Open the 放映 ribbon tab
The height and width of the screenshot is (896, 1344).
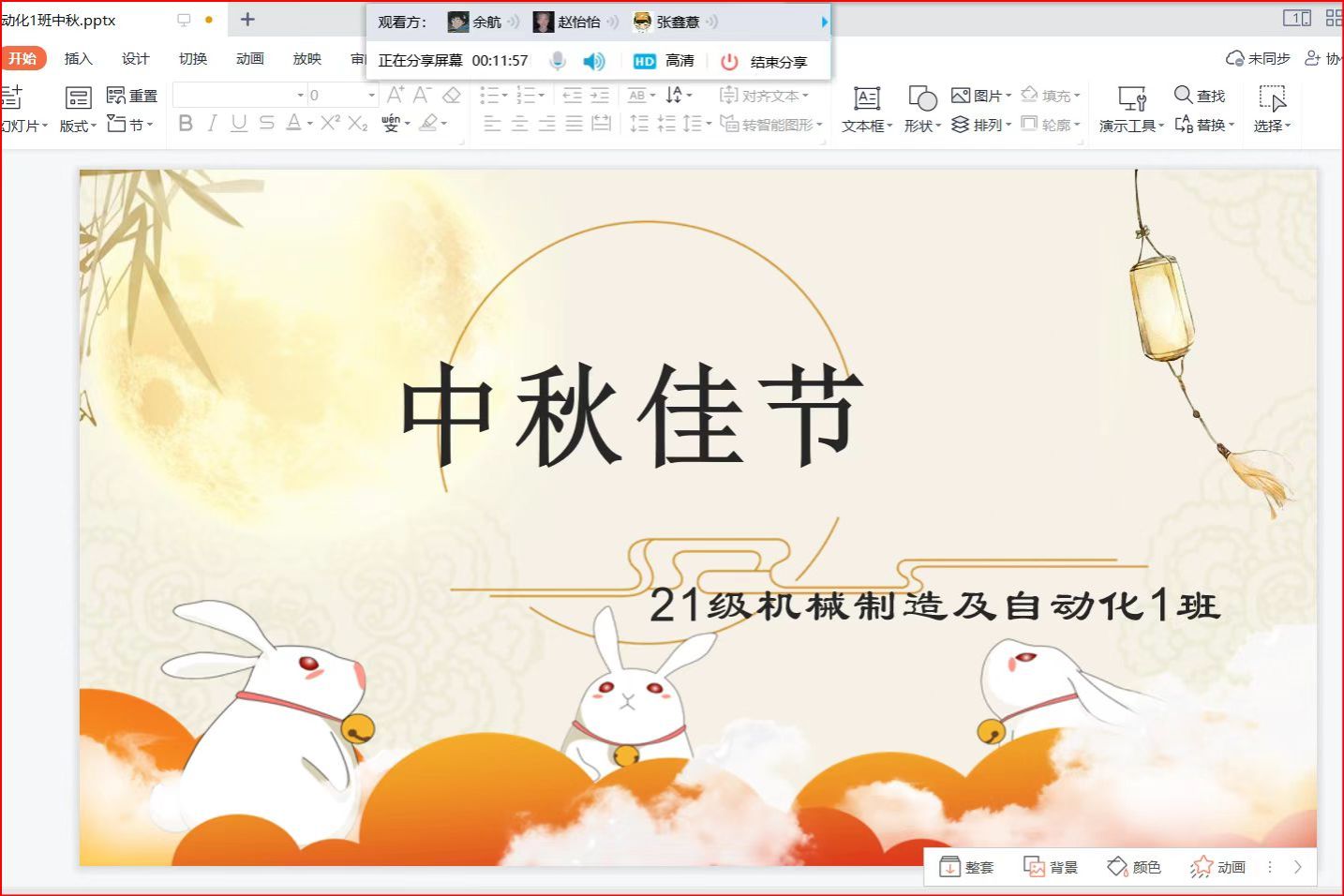click(x=307, y=58)
